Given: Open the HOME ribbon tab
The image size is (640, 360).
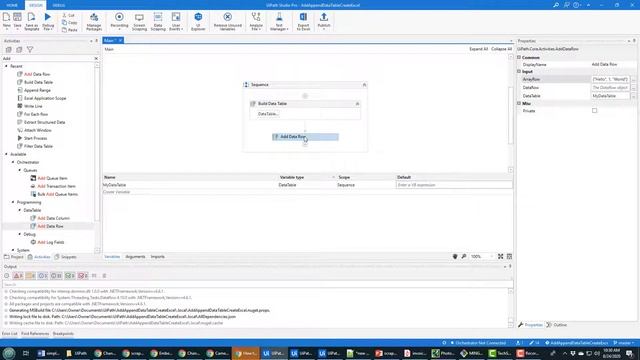Looking at the screenshot, I should click(x=12, y=5).
